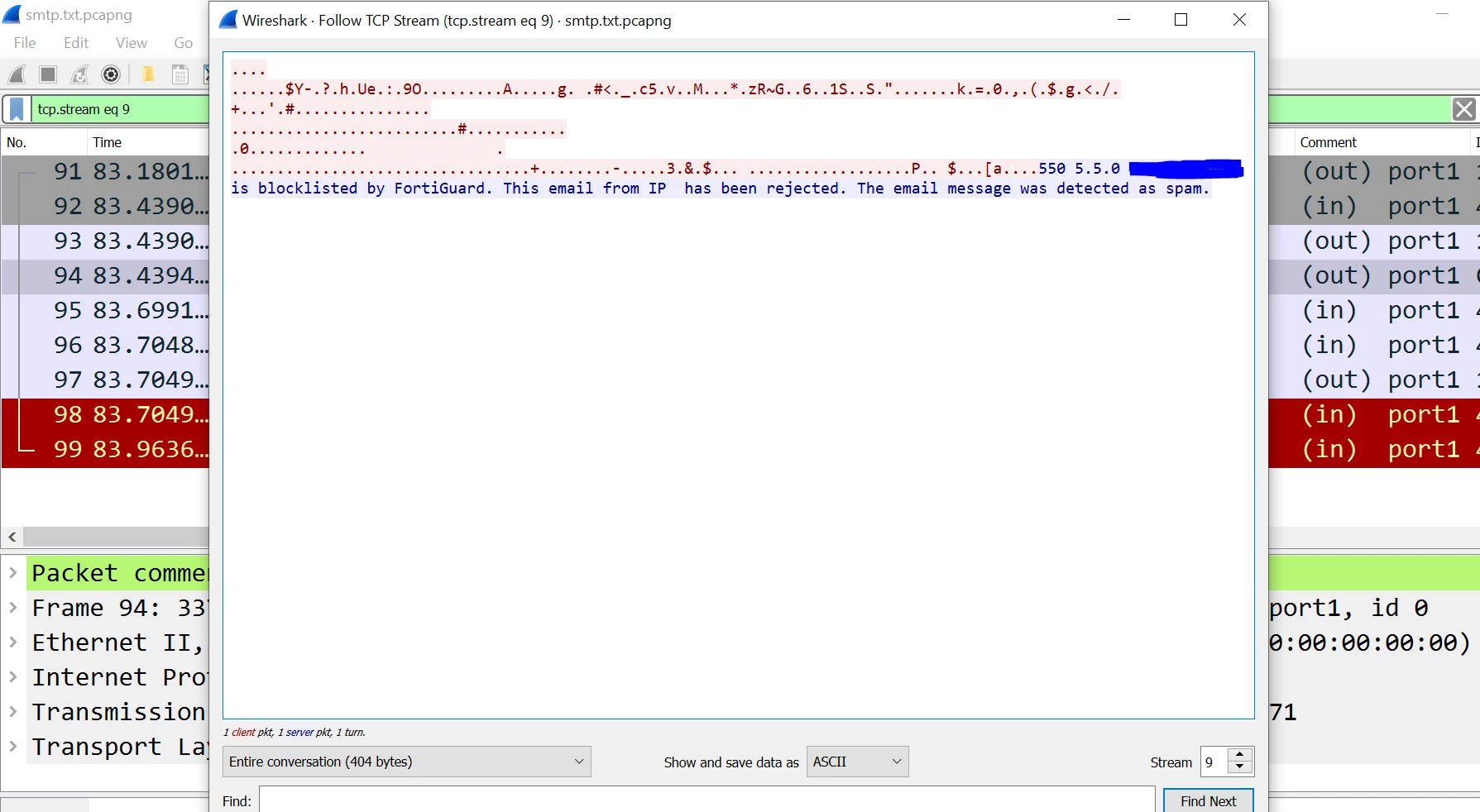Expand the Packet comments tree item

[13, 572]
